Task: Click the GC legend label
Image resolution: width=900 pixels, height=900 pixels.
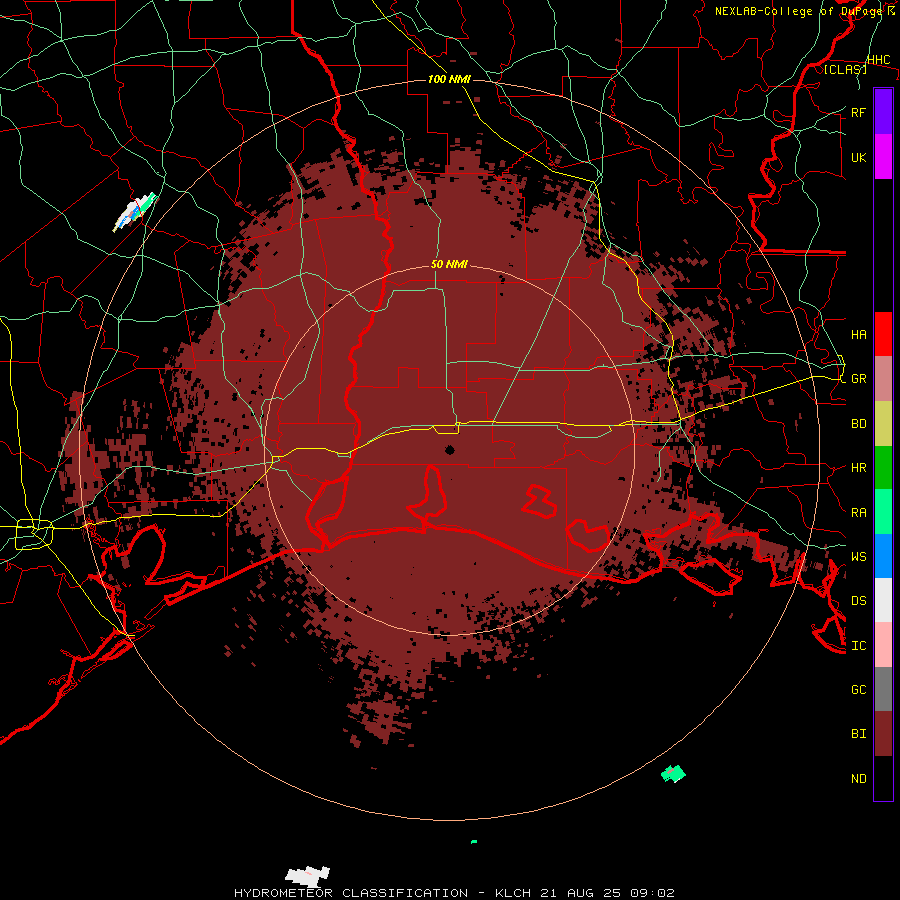Action: pyautogui.click(x=858, y=689)
